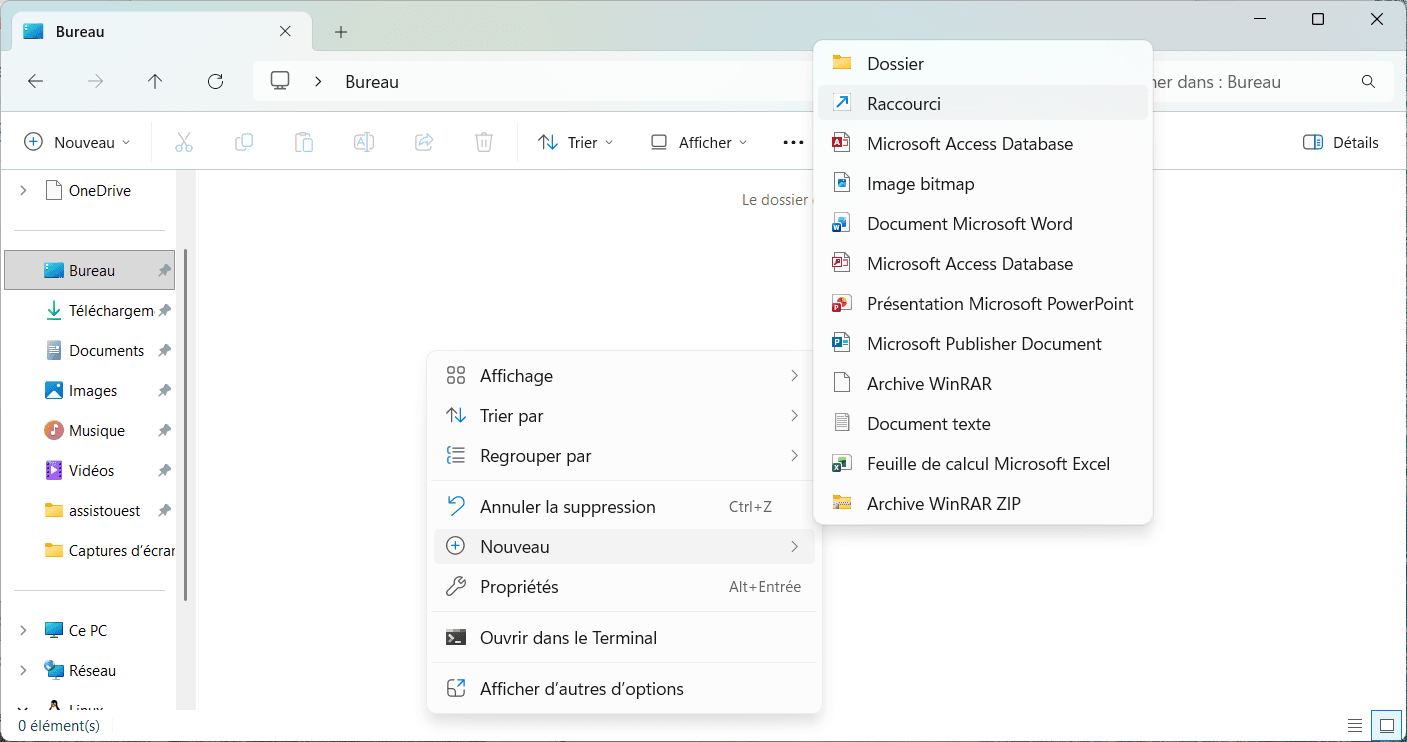Create new Feuille de calcul Microsoft Excel
The width and height of the screenshot is (1407, 742).
tap(983, 464)
